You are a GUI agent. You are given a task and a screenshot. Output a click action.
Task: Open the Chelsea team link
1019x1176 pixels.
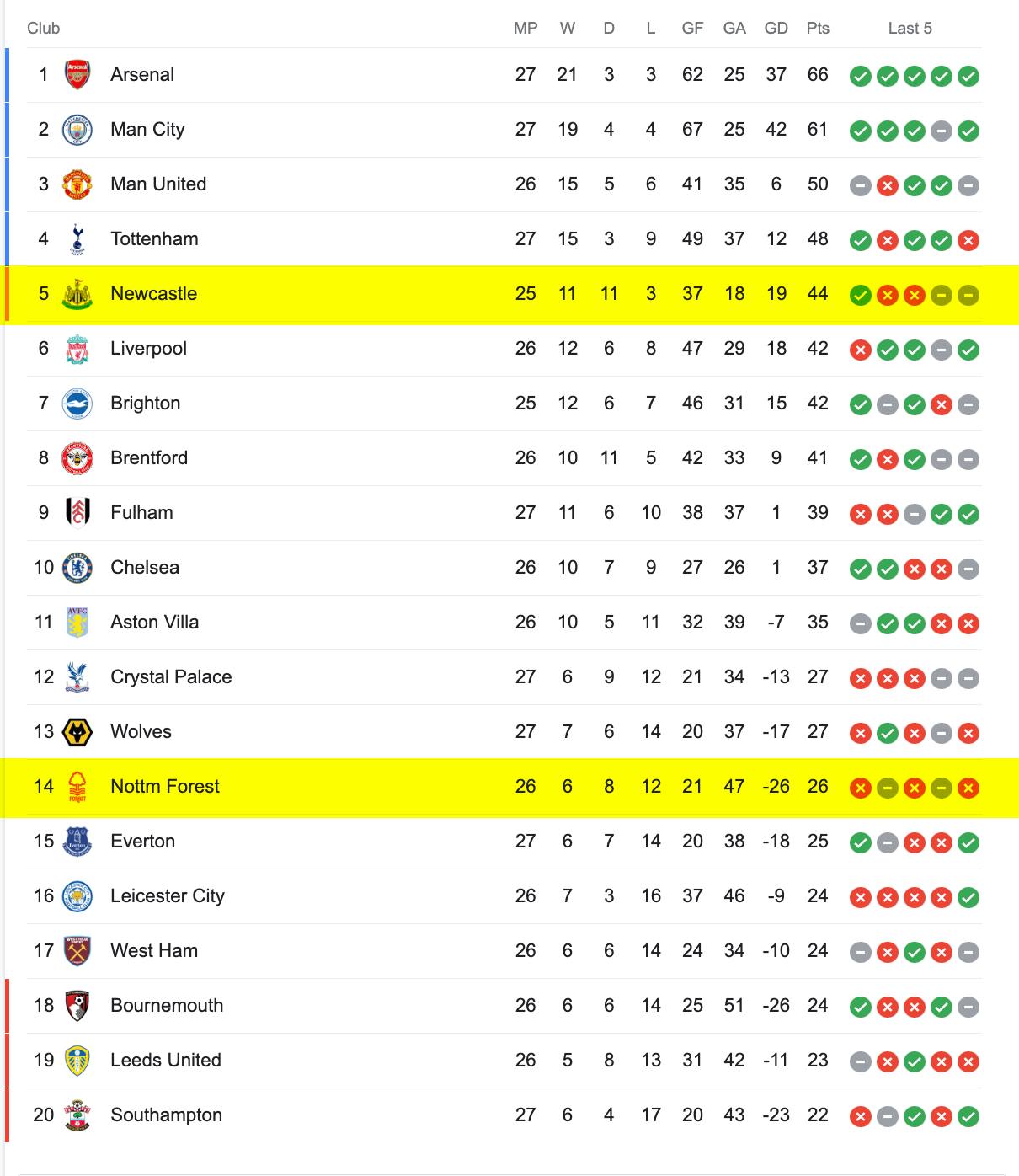tap(145, 567)
